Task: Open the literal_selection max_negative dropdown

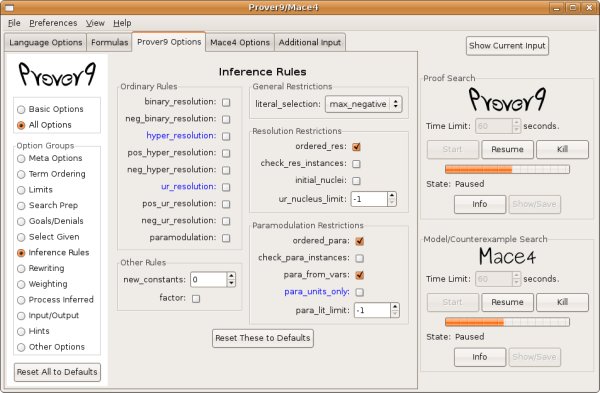Action: coord(364,104)
